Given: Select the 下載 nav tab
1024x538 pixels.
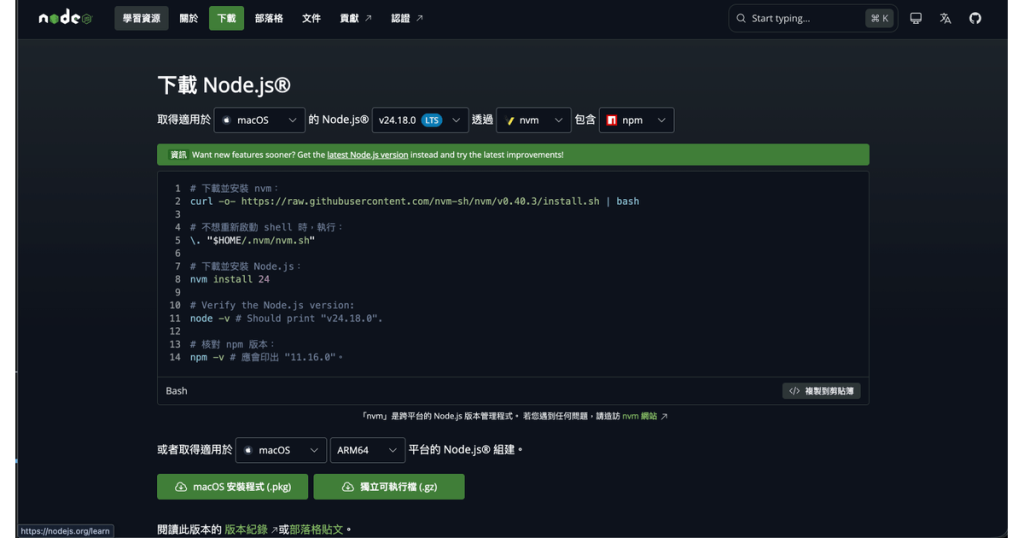Looking at the screenshot, I should 226,18.
